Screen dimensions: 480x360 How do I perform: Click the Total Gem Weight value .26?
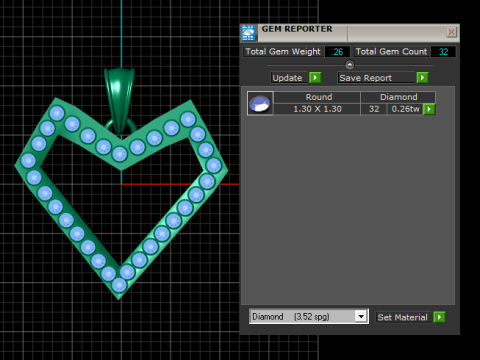[337, 52]
